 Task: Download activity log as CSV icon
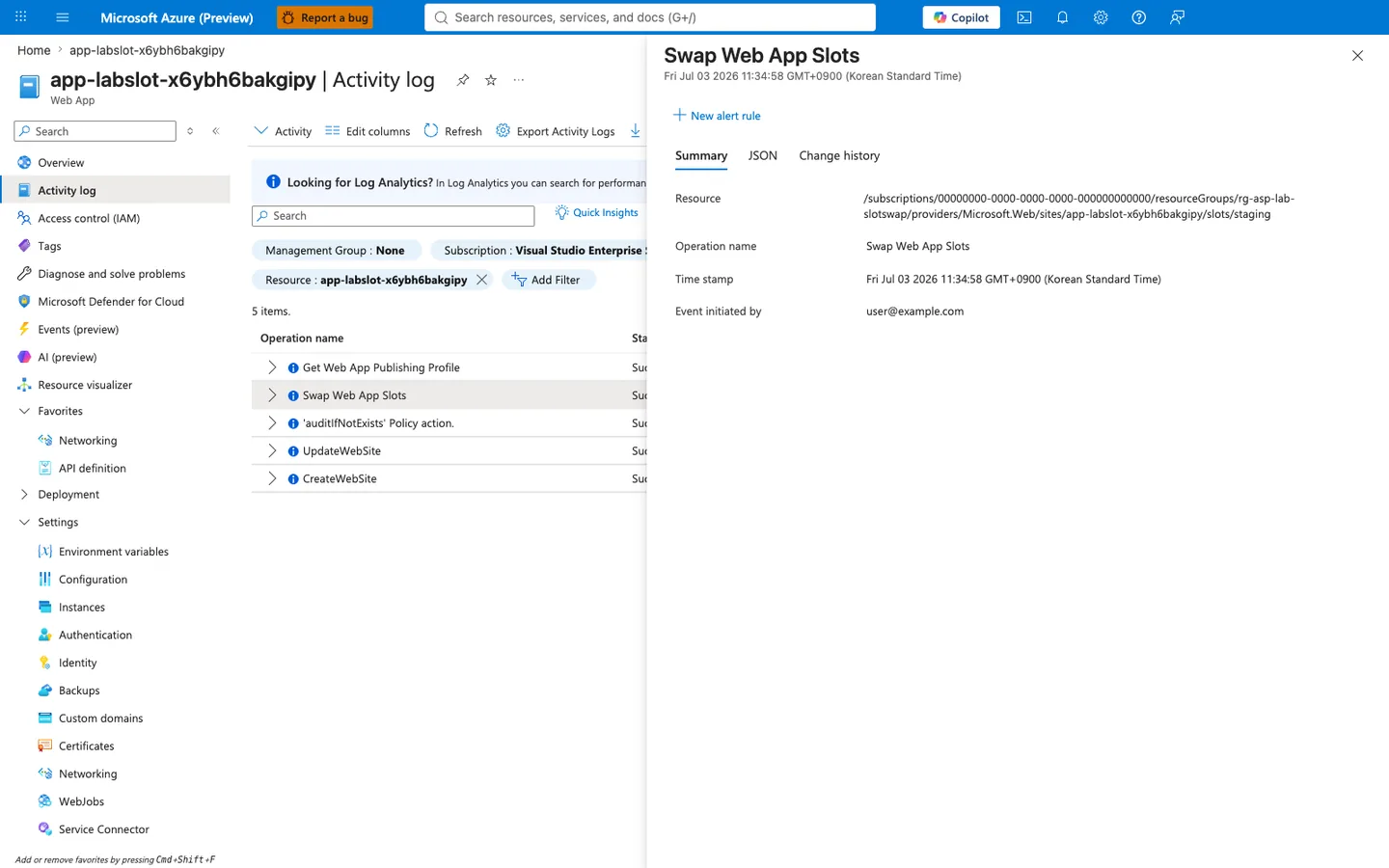(636, 131)
